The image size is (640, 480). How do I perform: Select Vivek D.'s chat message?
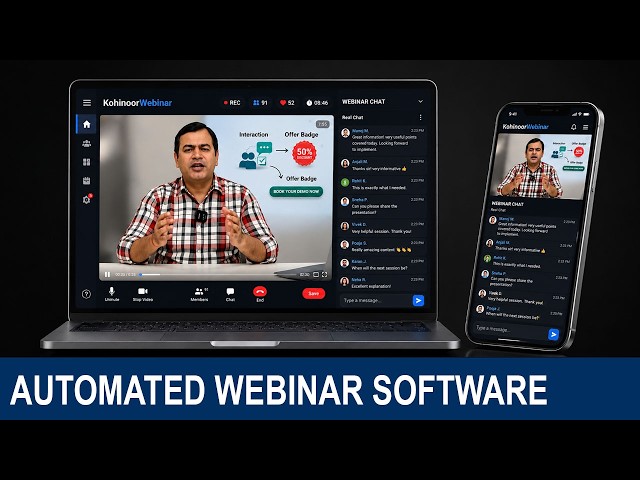pyautogui.click(x=383, y=228)
